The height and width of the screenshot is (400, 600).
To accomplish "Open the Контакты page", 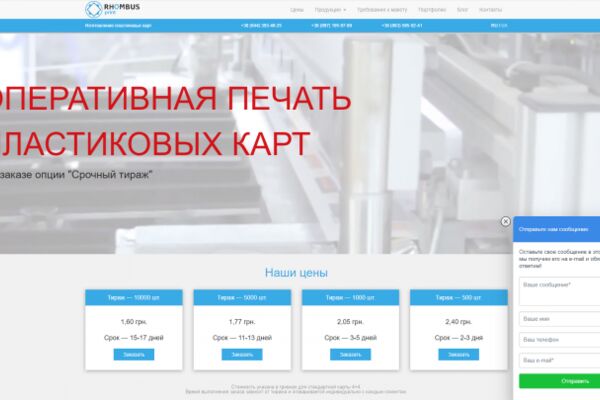I will [490, 10].
